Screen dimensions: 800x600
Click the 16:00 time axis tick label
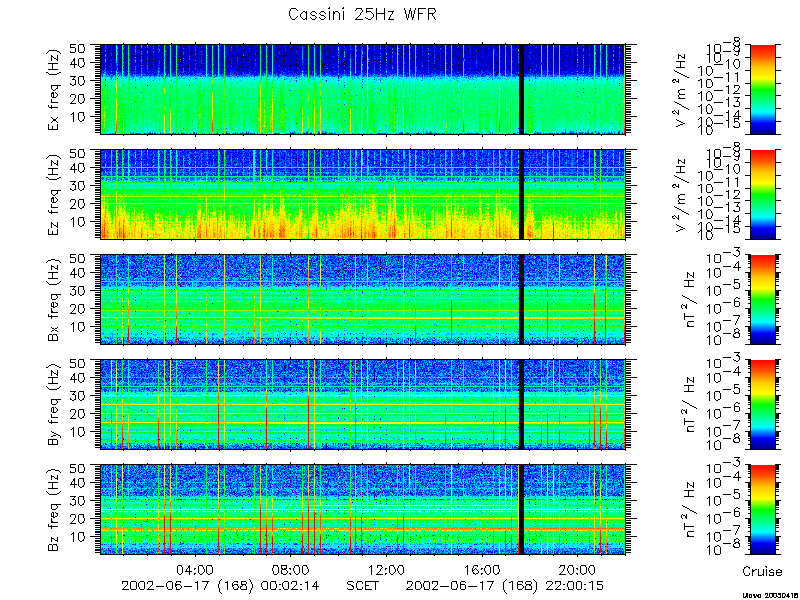point(481,569)
